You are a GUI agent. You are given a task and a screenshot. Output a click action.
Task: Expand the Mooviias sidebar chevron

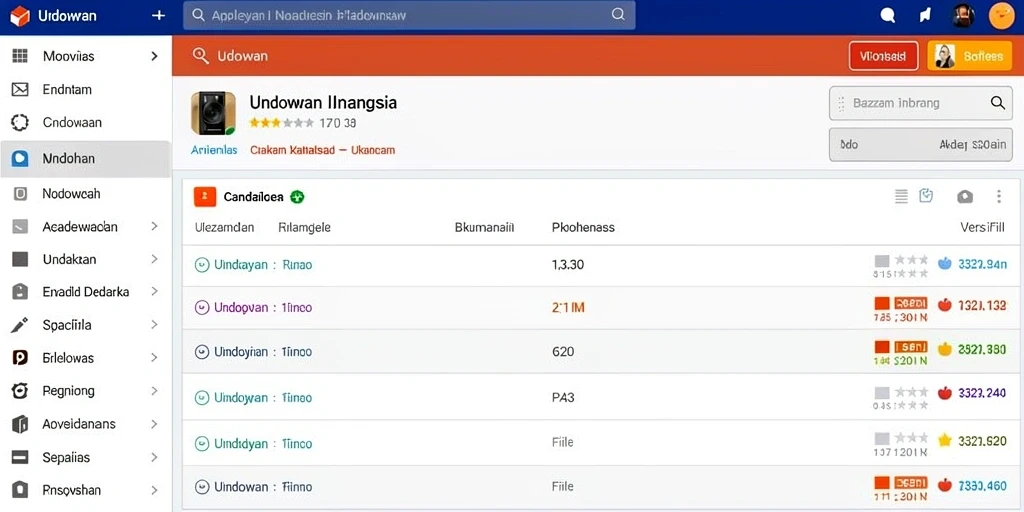click(154, 56)
